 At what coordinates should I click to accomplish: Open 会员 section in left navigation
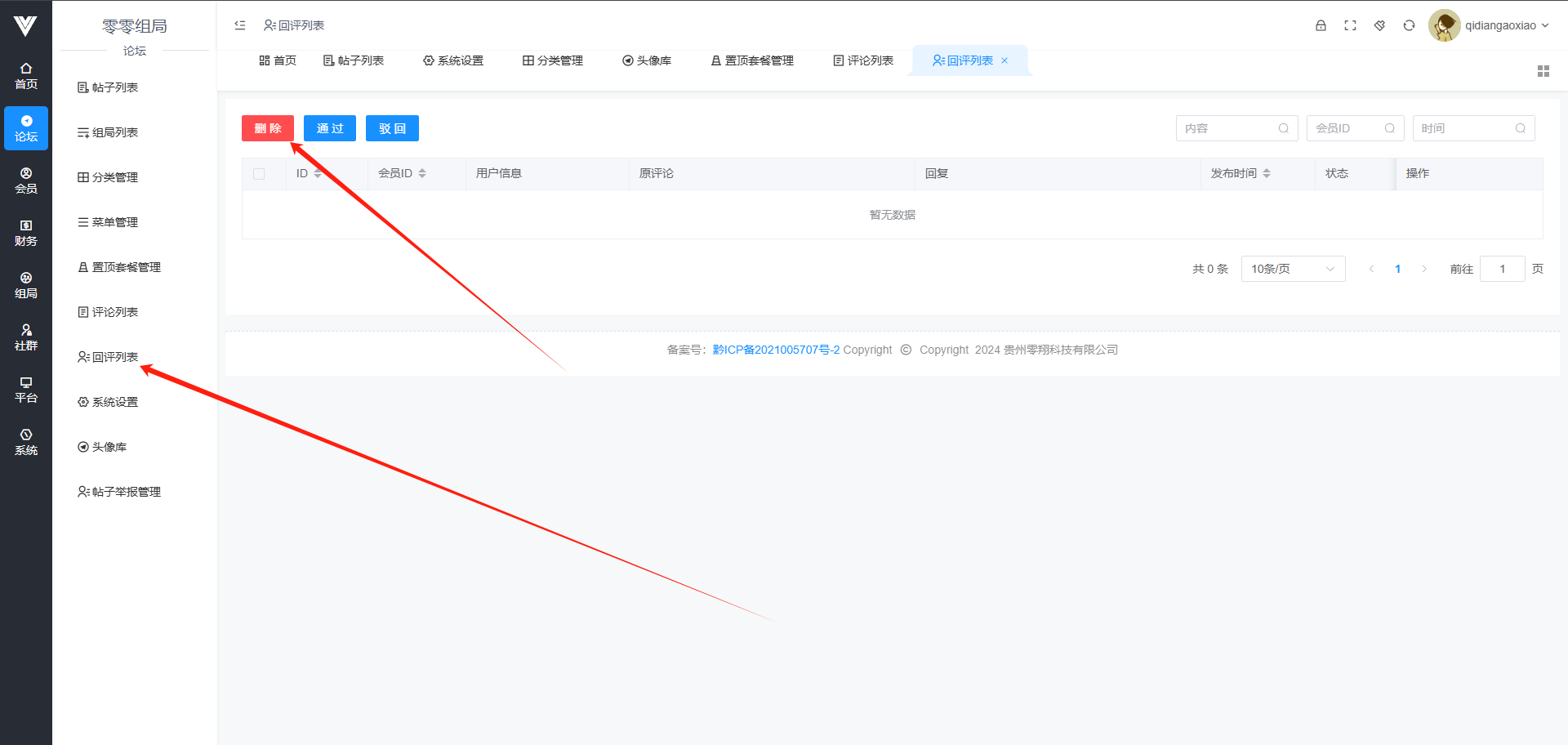pyautogui.click(x=26, y=181)
